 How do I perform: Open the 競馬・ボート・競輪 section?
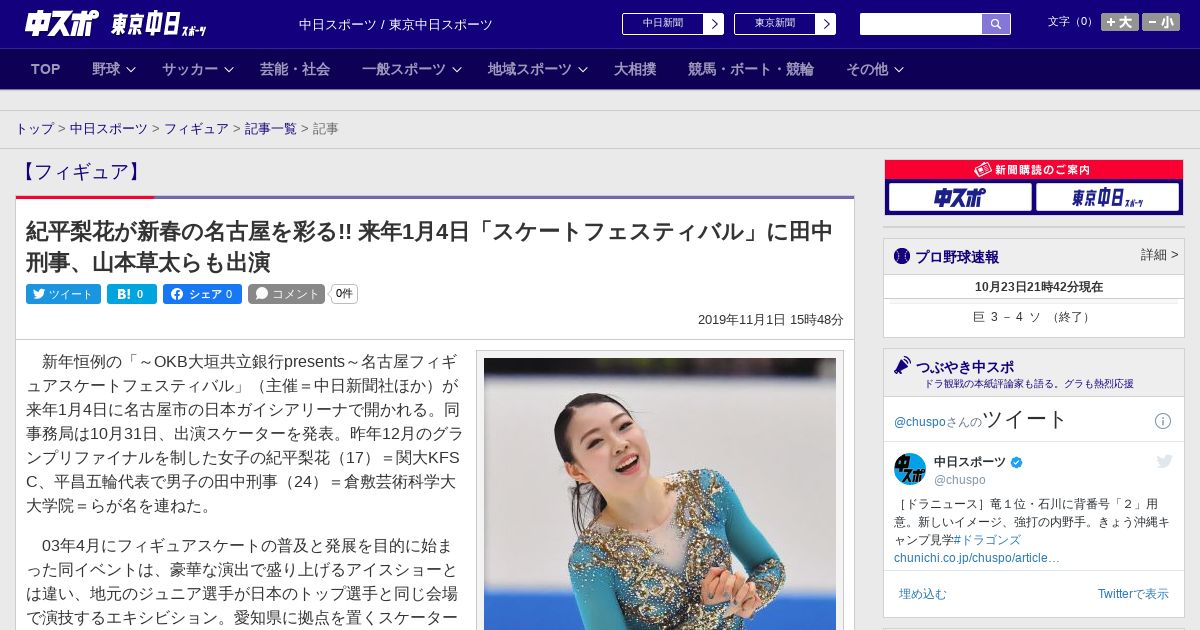click(751, 69)
